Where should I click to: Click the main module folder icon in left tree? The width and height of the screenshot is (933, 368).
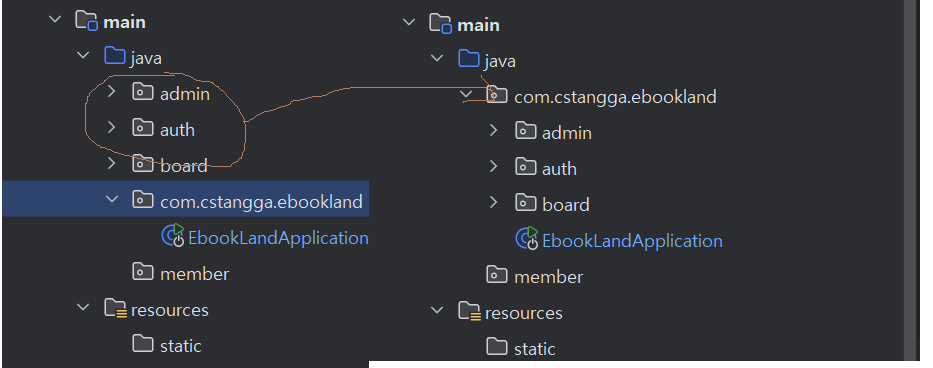tap(86, 21)
